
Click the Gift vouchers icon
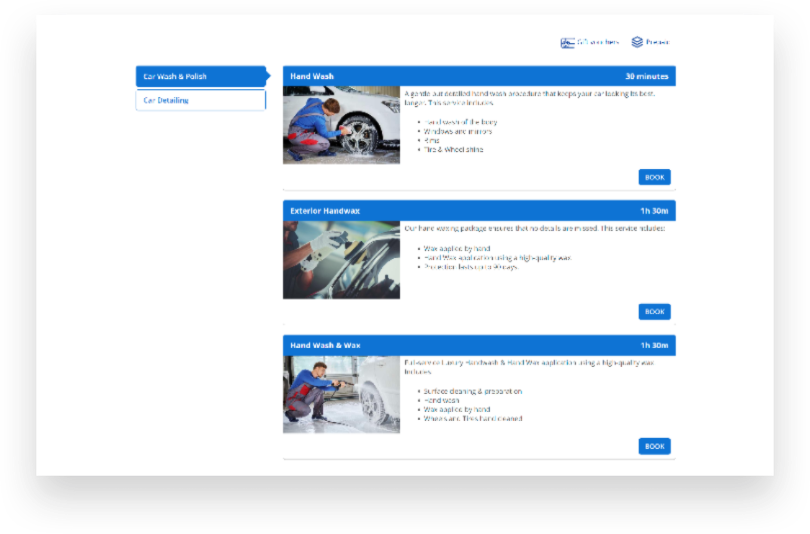tap(567, 42)
